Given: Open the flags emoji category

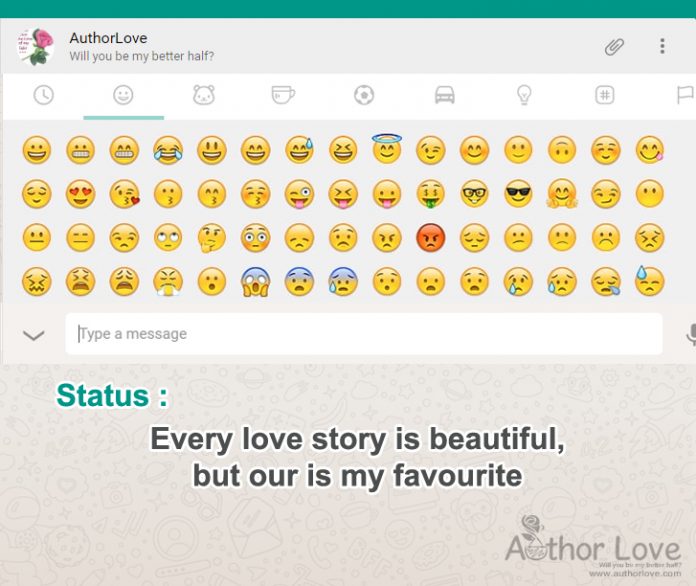Looking at the screenshot, I should pos(685,95).
